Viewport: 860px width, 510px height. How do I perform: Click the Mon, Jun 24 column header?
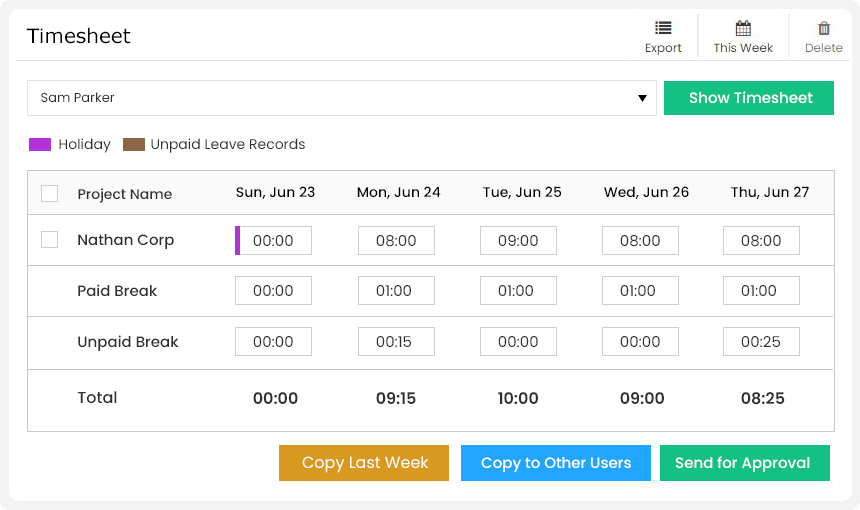click(x=399, y=192)
